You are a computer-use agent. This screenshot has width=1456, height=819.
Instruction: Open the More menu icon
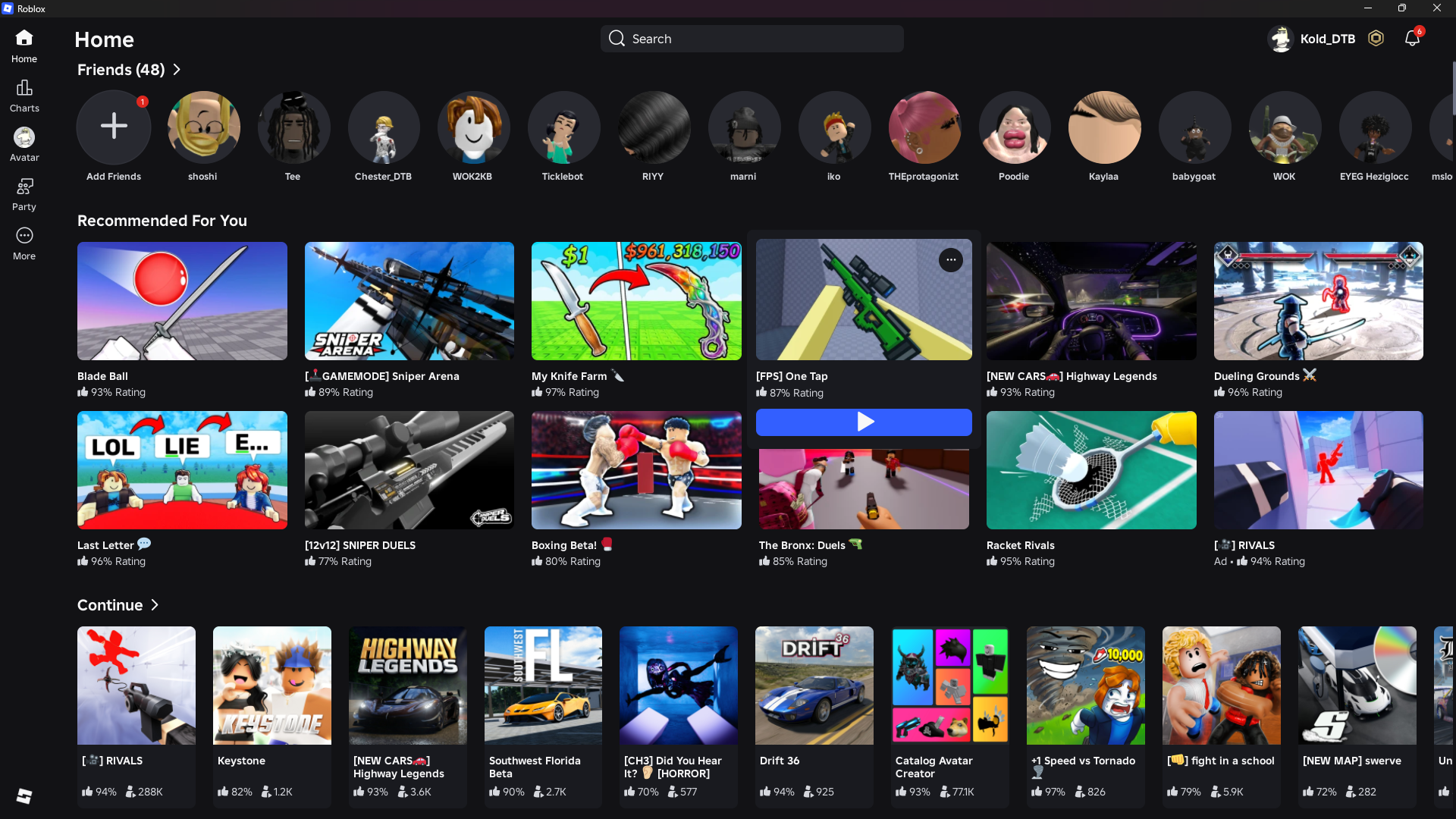click(24, 236)
